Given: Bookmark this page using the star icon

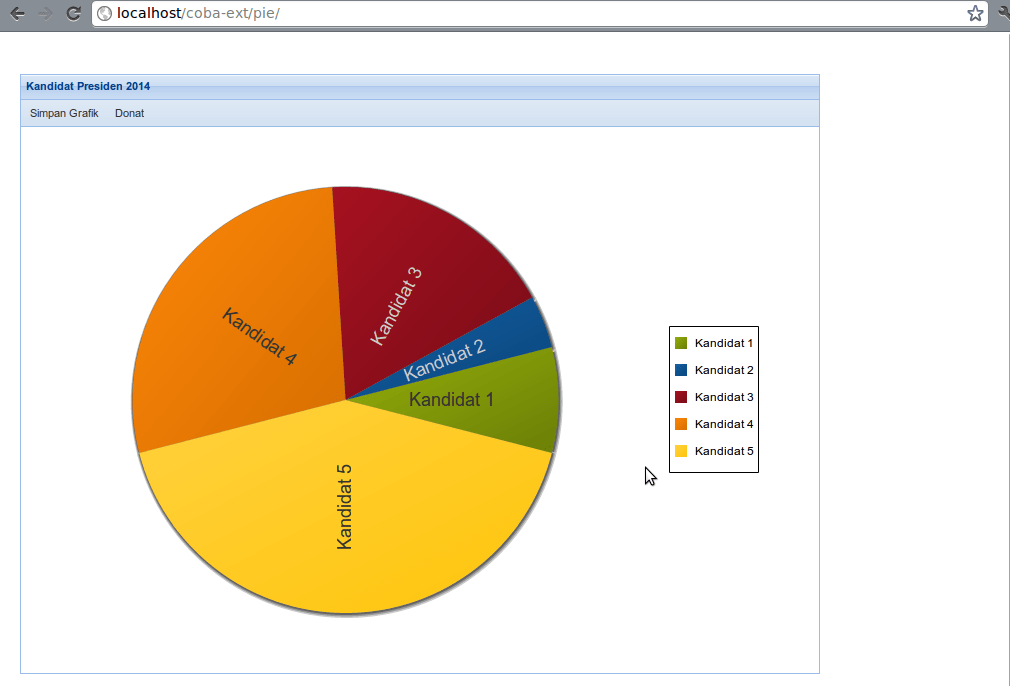Looking at the screenshot, I should (975, 14).
